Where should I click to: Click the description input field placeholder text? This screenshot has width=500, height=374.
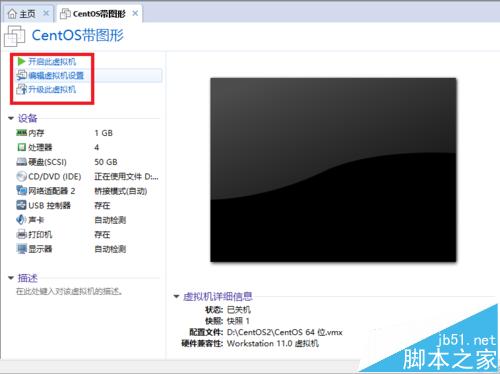(69, 292)
